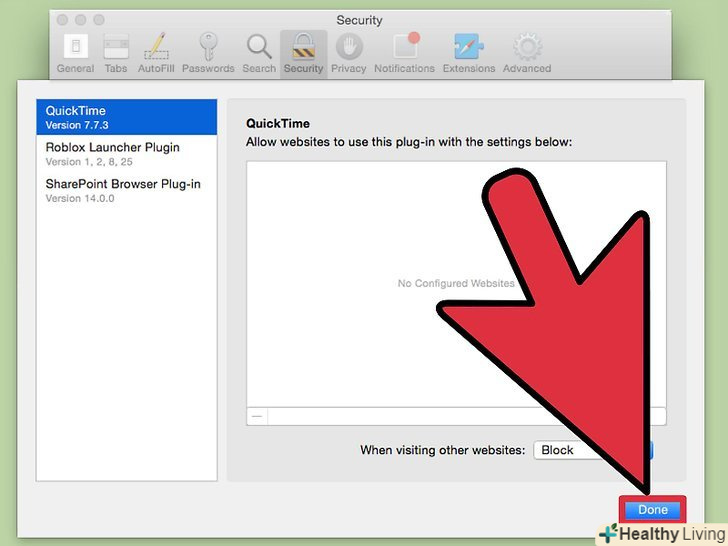Select the QuickTime plug-in row
Screen dimensions: 728x546
[x=127, y=117]
